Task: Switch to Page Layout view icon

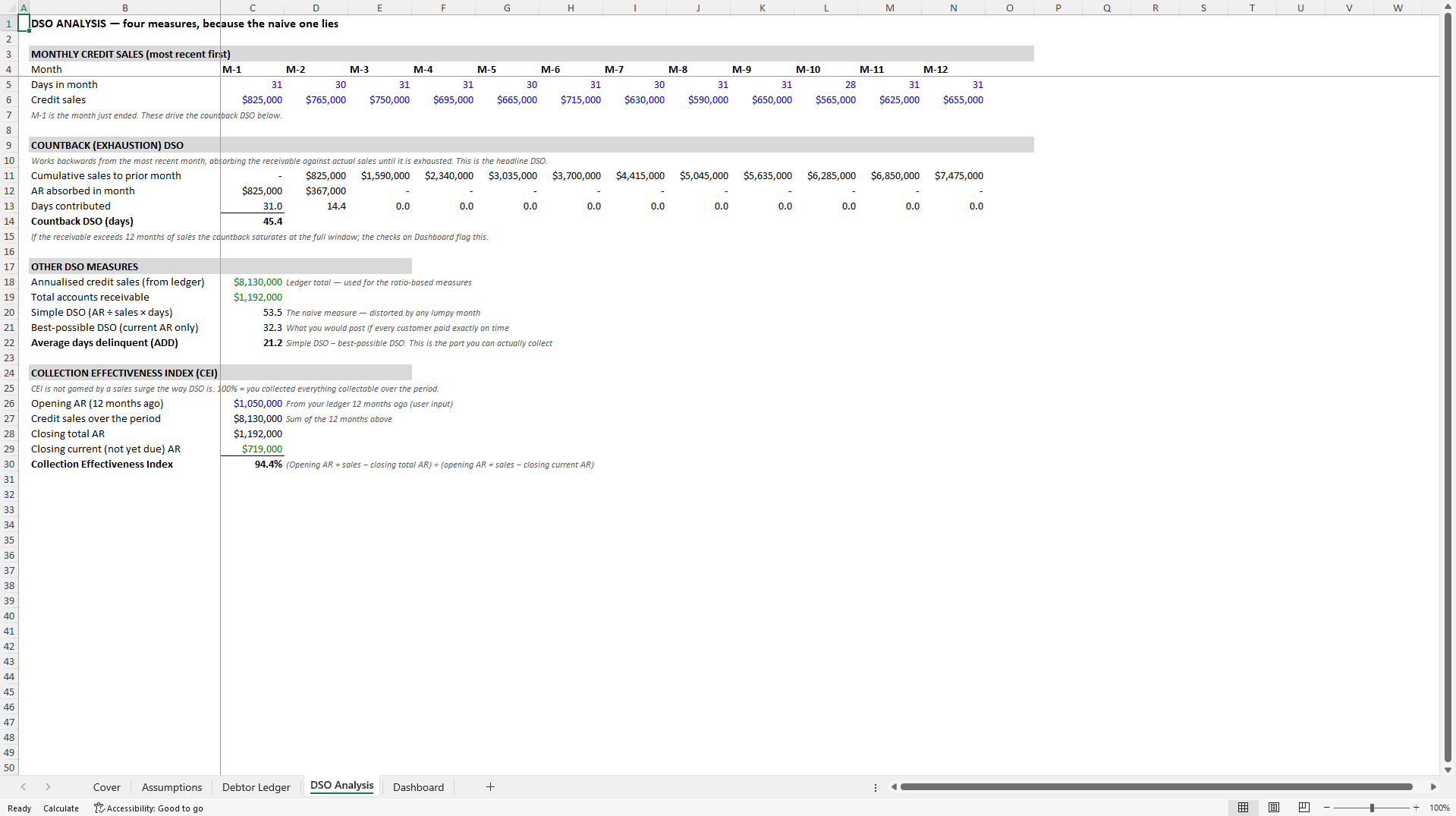Action: (1274, 808)
